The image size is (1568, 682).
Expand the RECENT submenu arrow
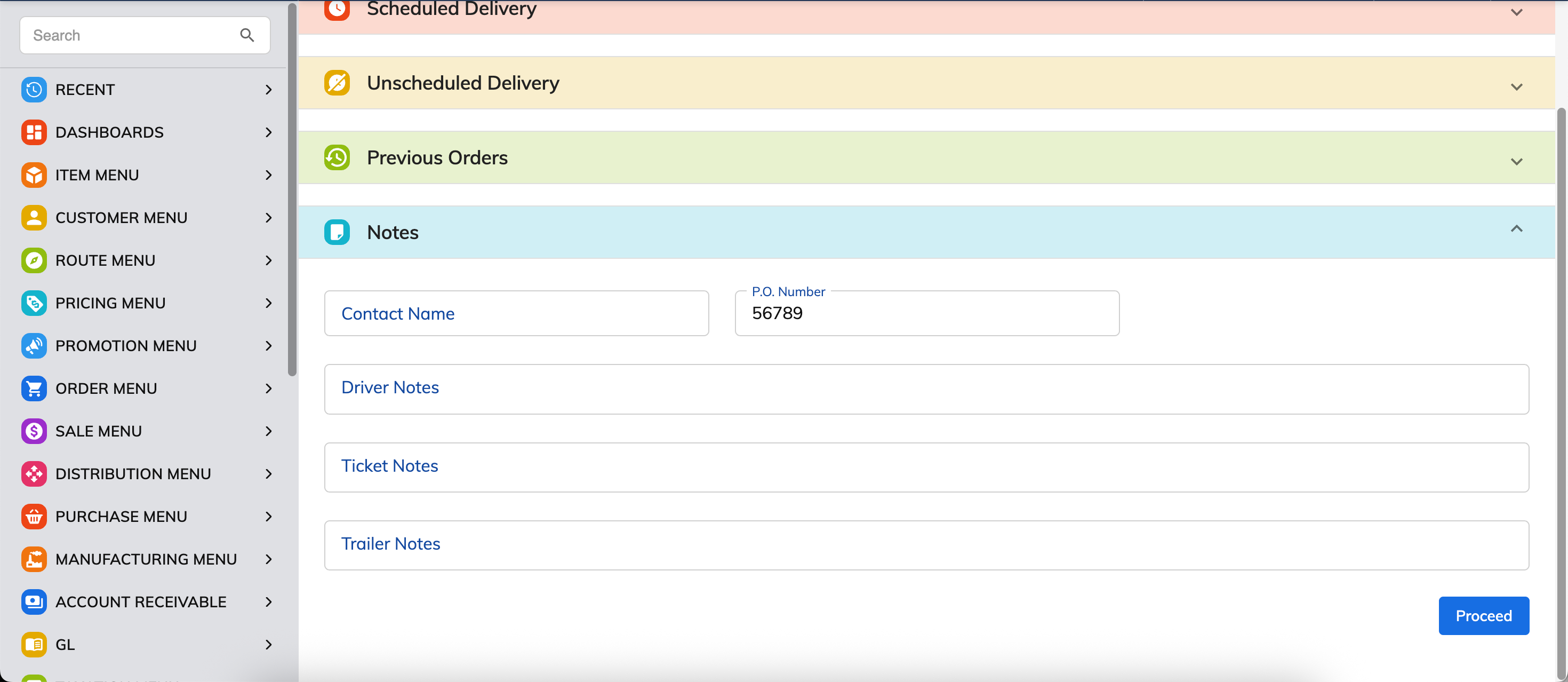tap(268, 90)
